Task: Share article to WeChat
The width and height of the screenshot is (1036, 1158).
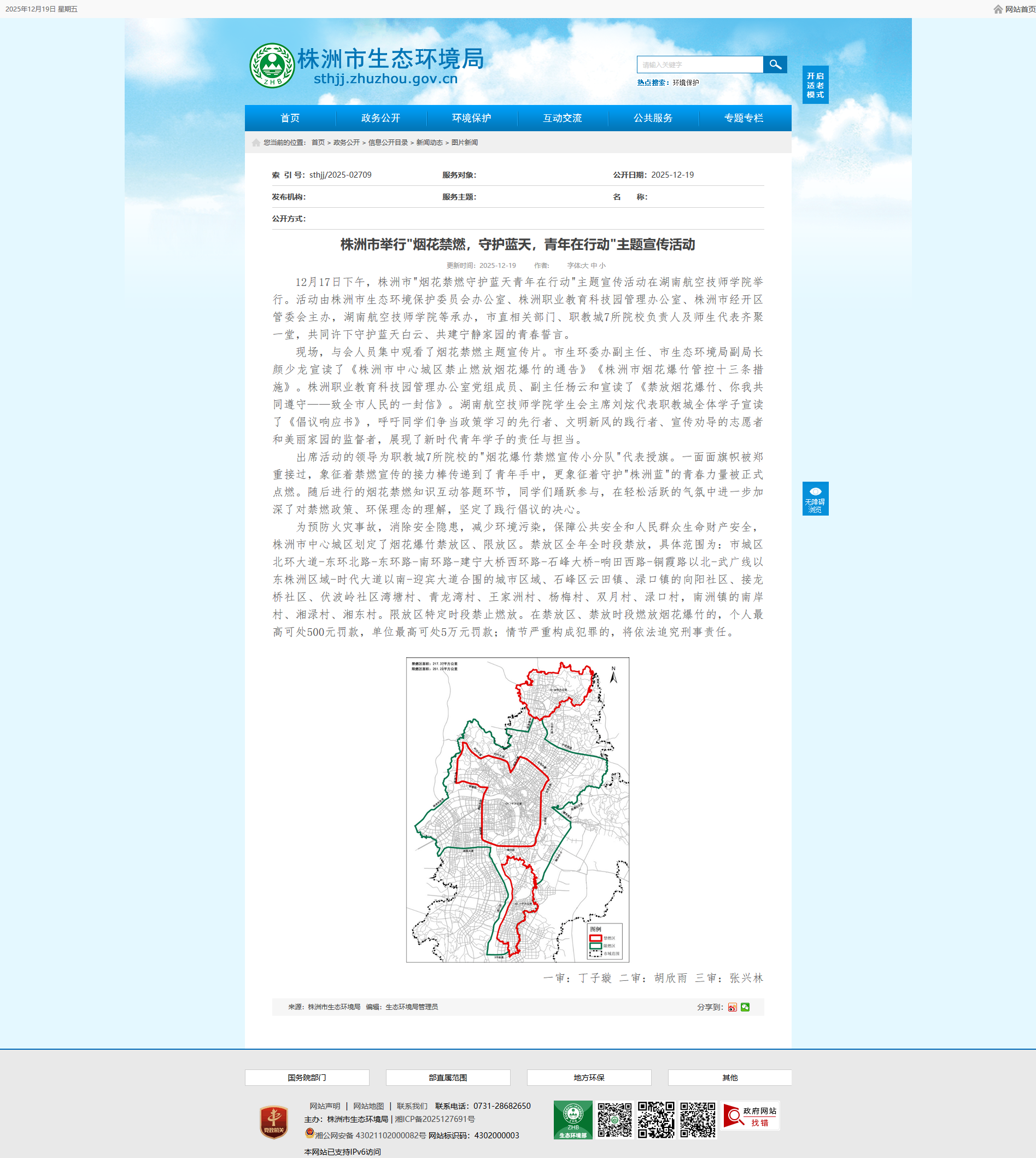Action: (745, 1007)
